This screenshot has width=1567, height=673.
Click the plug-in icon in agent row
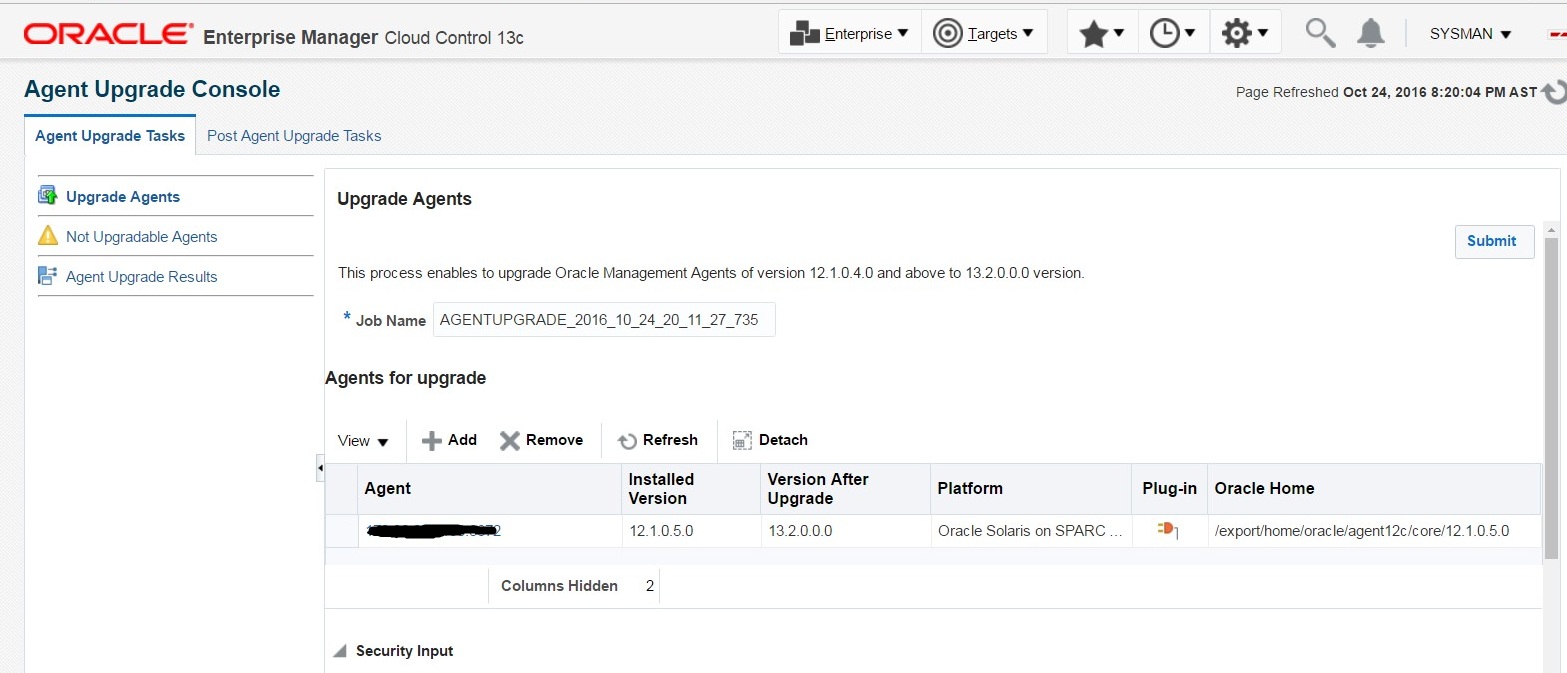point(1168,530)
